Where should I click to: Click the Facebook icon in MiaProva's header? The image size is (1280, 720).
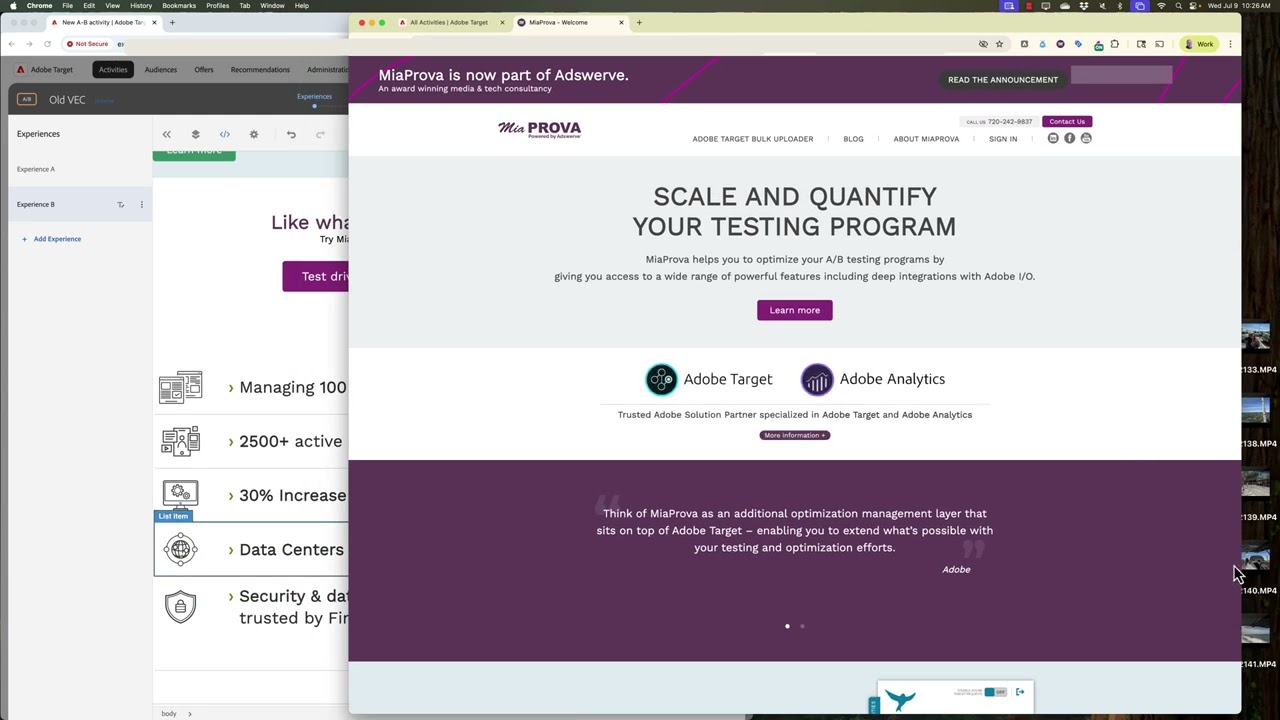[x=1070, y=139]
